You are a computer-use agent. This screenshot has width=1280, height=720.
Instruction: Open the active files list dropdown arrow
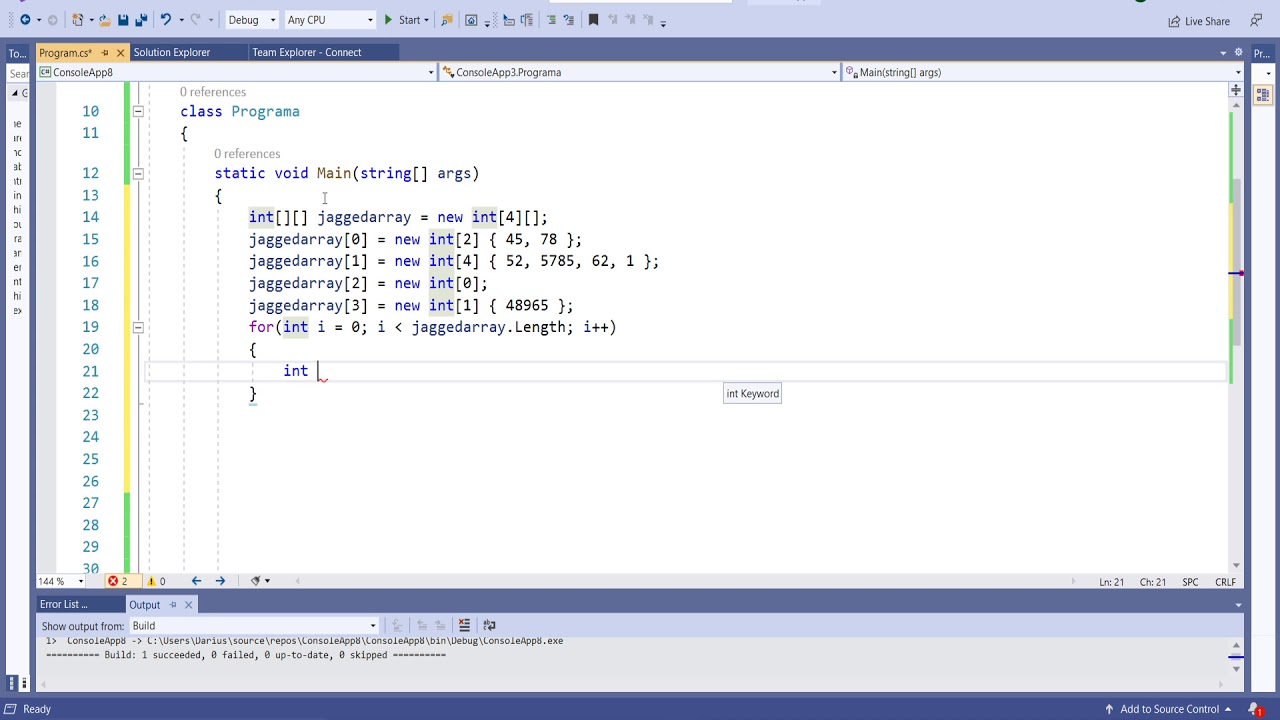1223,52
